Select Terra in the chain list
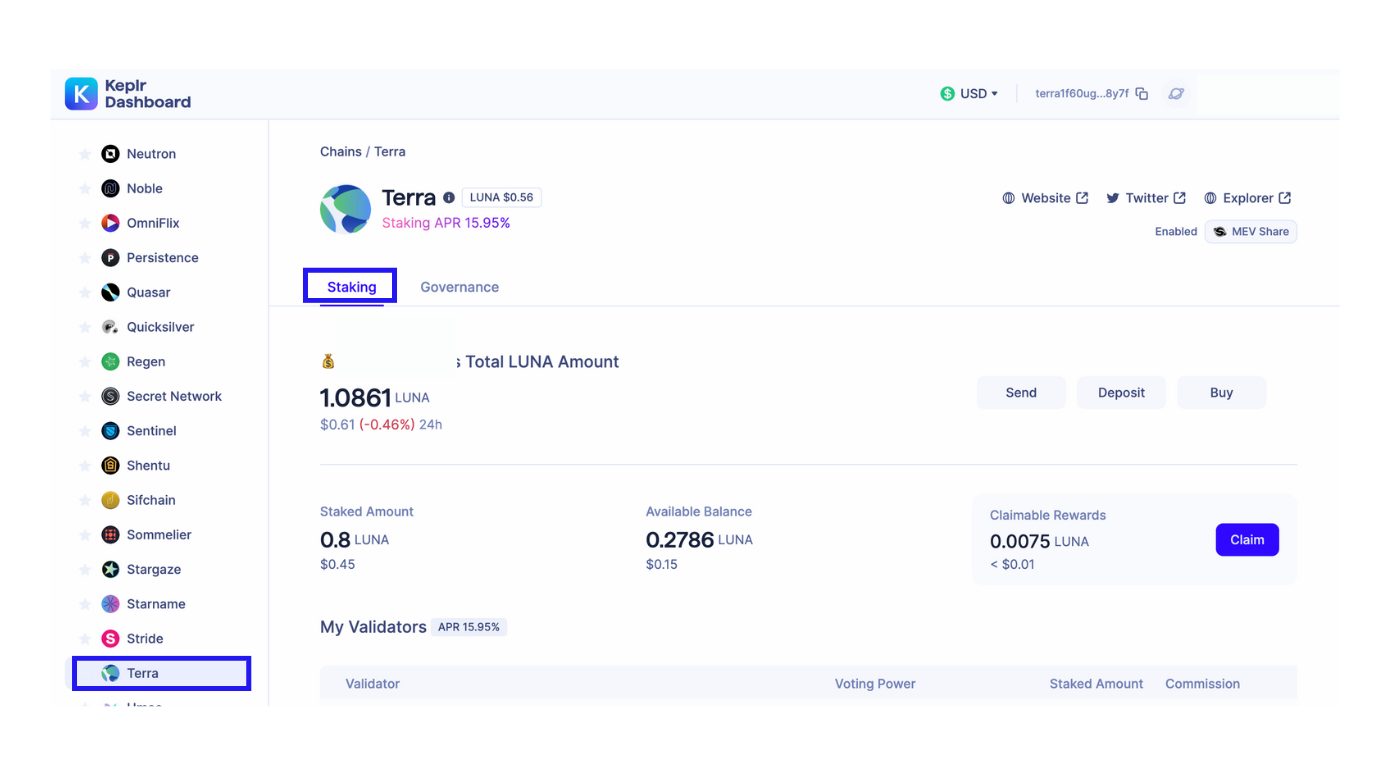This screenshot has height=772, width=1386. 161,673
